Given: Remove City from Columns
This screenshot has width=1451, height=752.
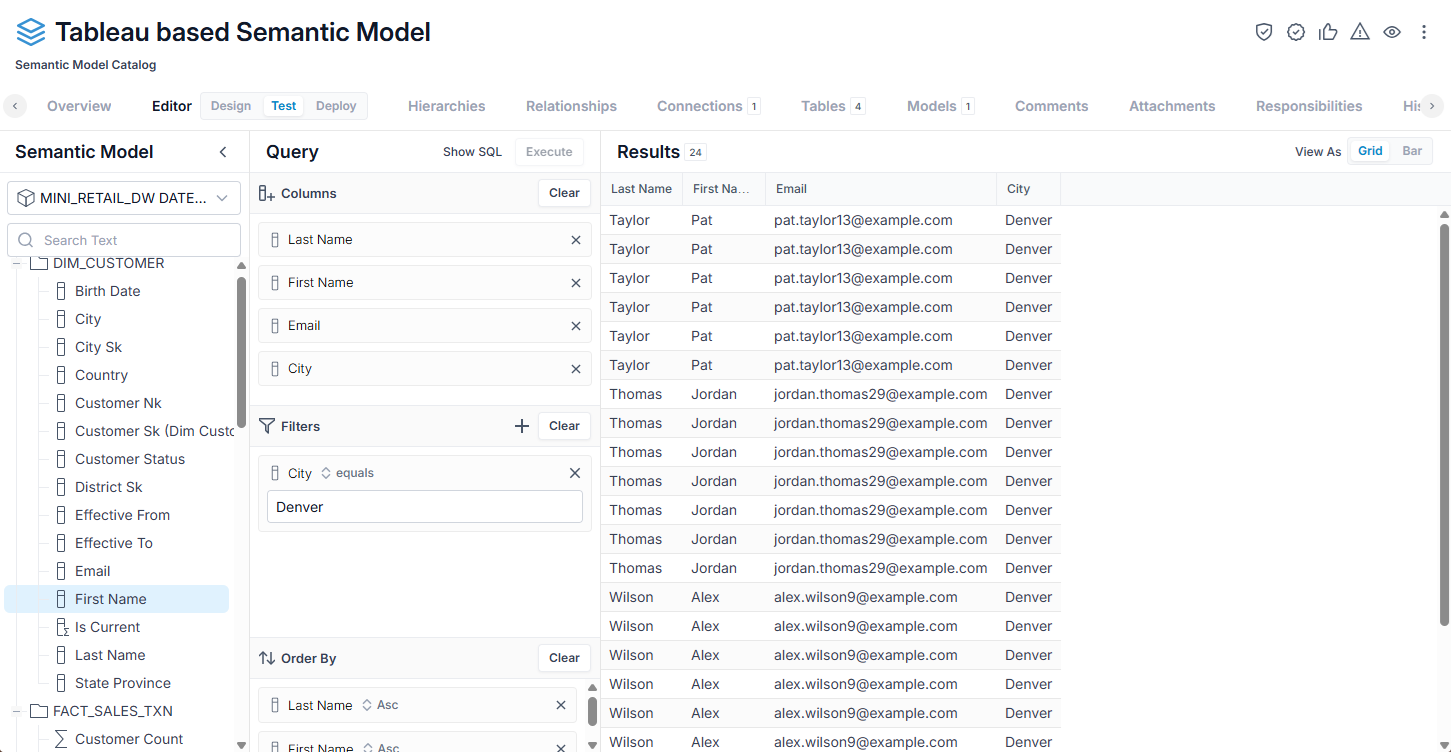Looking at the screenshot, I should [x=576, y=369].
